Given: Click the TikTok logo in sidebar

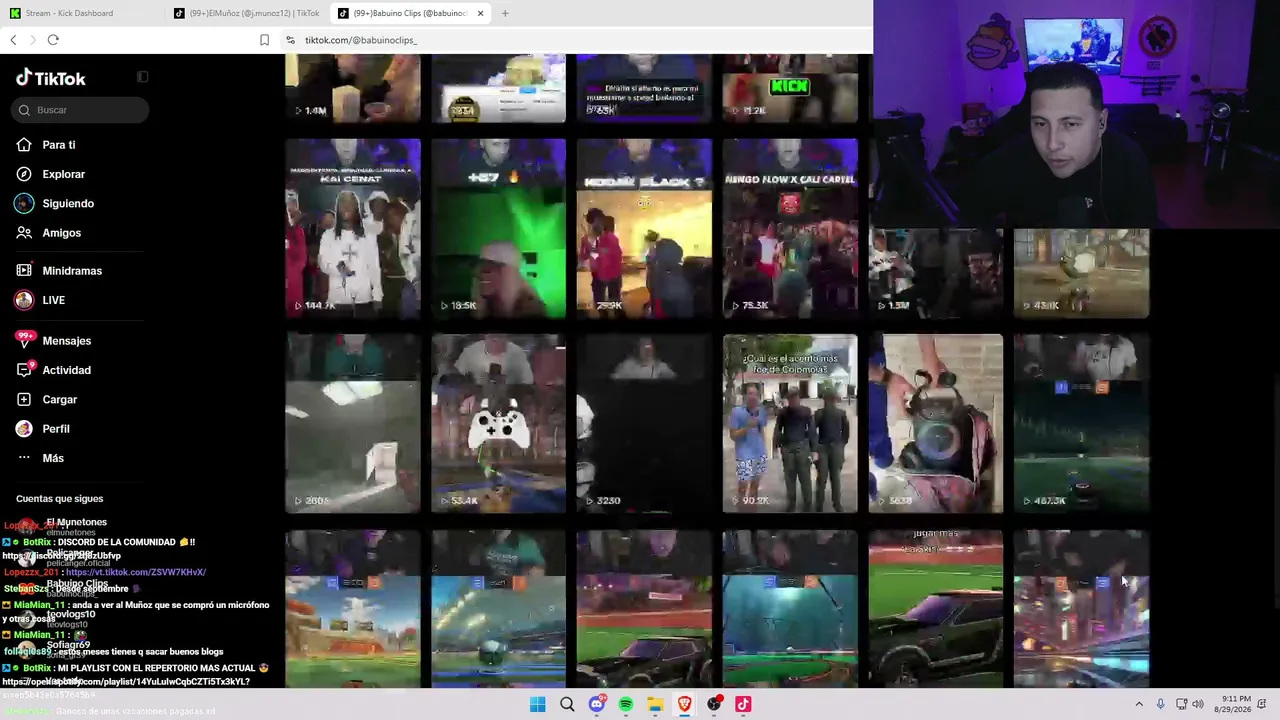Looking at the screenshot, I should 51,78.
